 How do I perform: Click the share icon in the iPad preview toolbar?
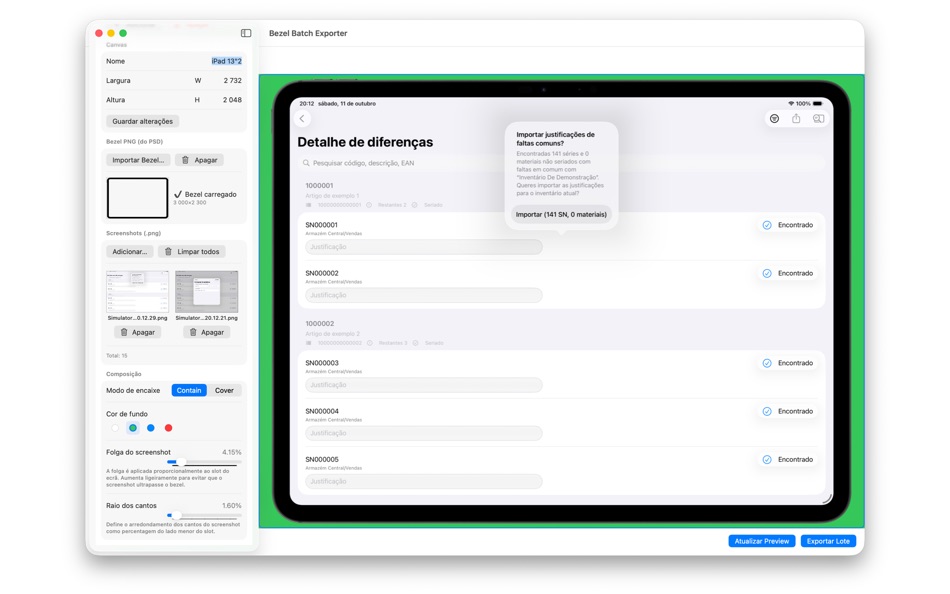point(796,119)
